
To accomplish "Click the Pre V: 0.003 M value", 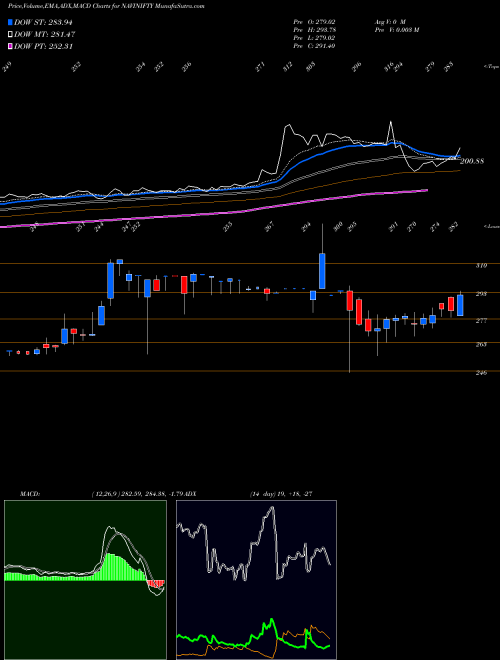I will [x=396, y=29].
